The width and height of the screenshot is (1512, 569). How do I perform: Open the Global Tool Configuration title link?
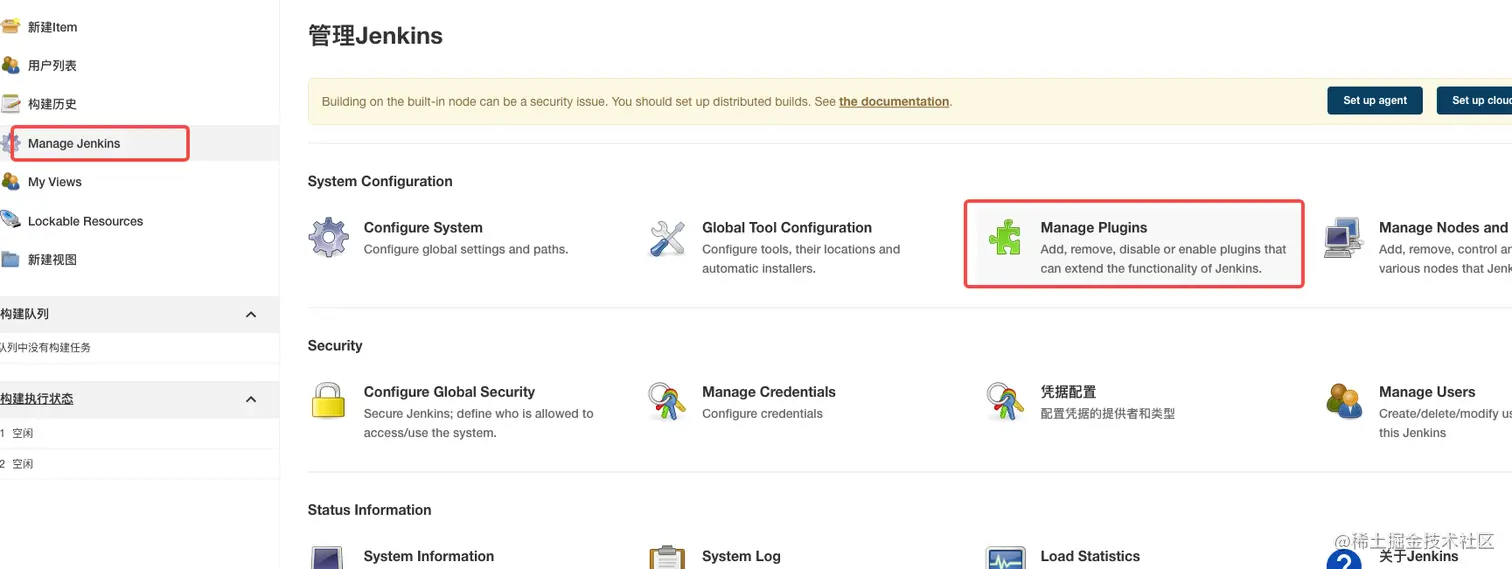pyautogui.click(x=787, y=227)
